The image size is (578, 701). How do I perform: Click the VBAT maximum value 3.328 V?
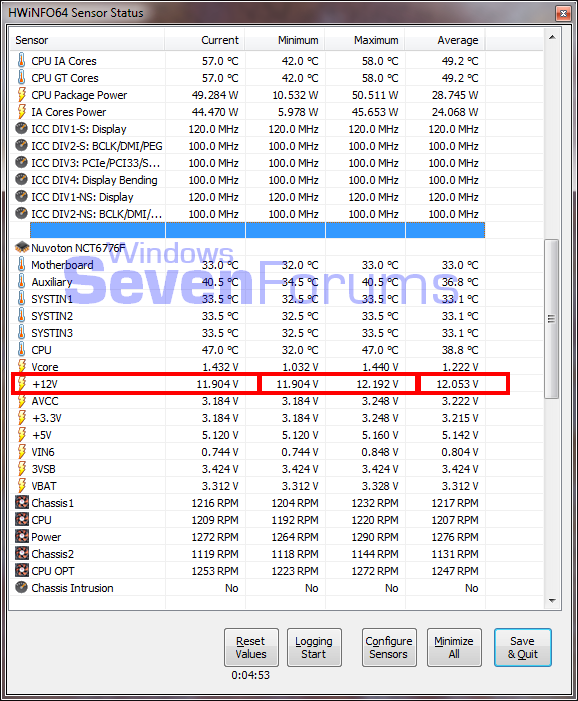[x=380, y=486]
